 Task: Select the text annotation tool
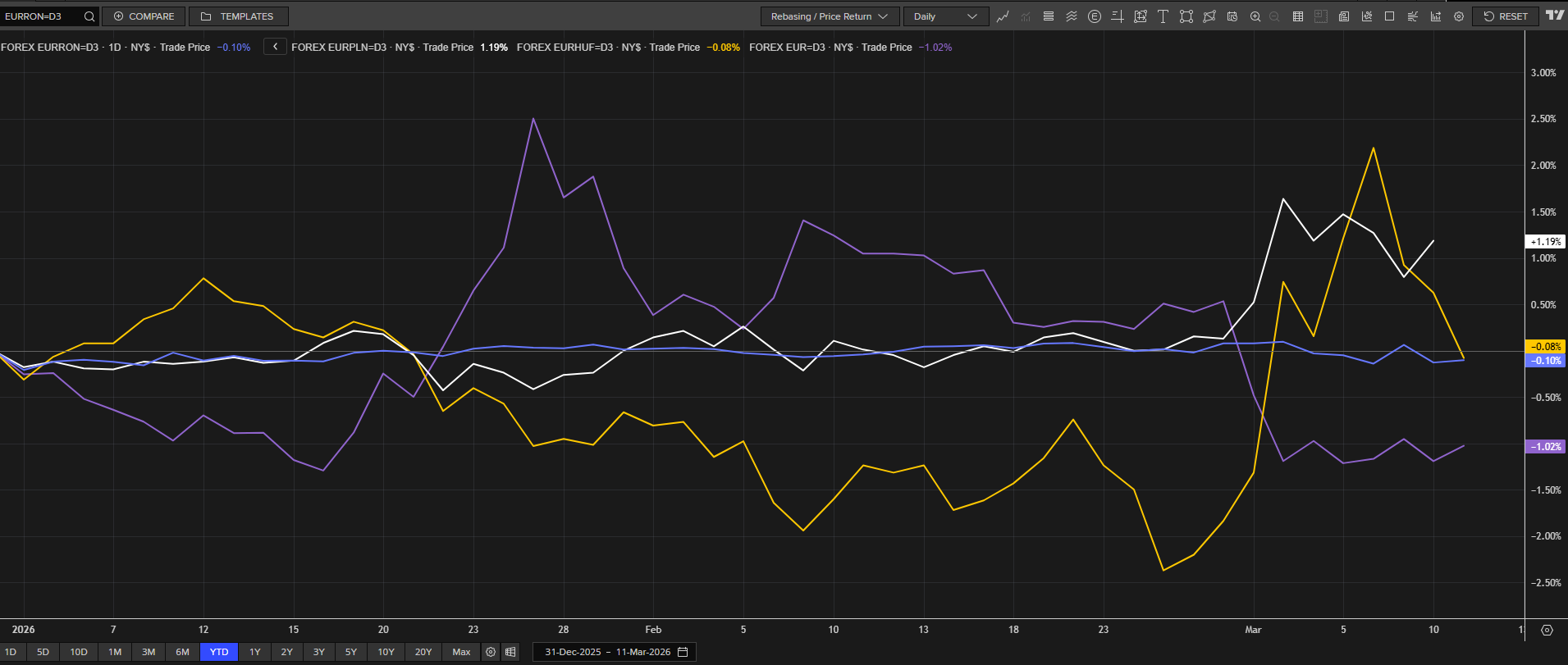point(1163,16)
